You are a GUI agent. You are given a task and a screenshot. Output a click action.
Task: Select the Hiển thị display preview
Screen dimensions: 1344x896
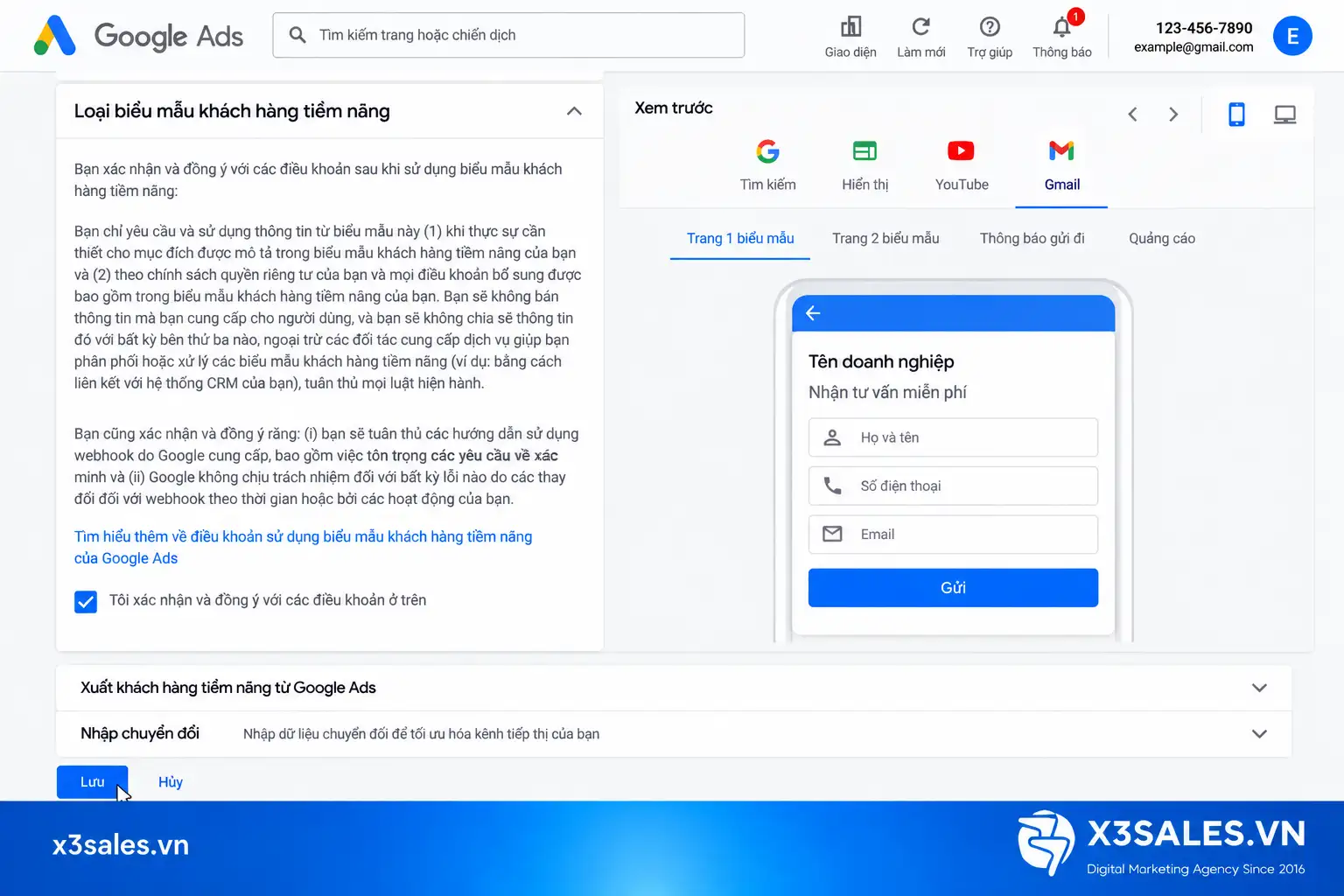click(864, 164)
